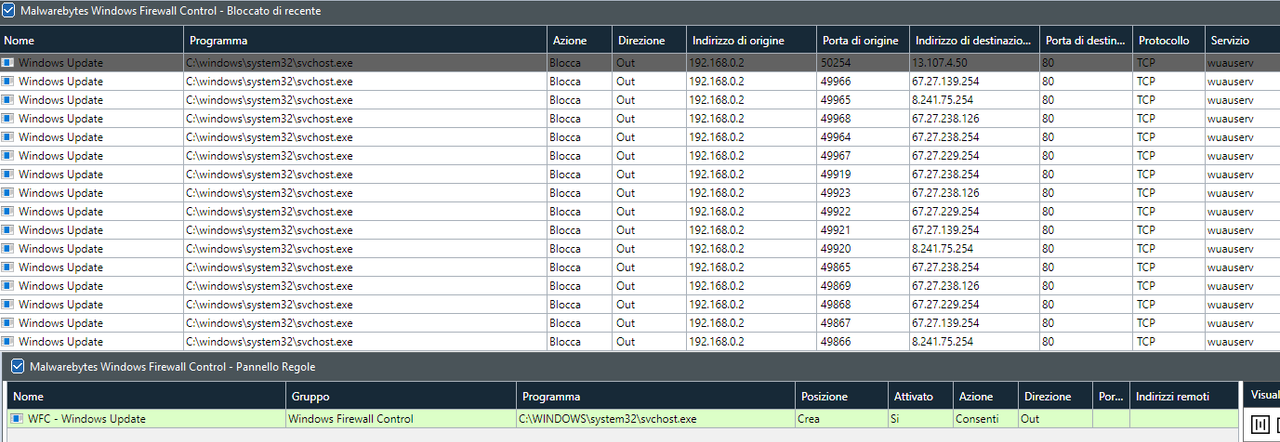Select svchost.exe path in port 49921 row
The image size is (1280, 442).
tap(269, 230)
